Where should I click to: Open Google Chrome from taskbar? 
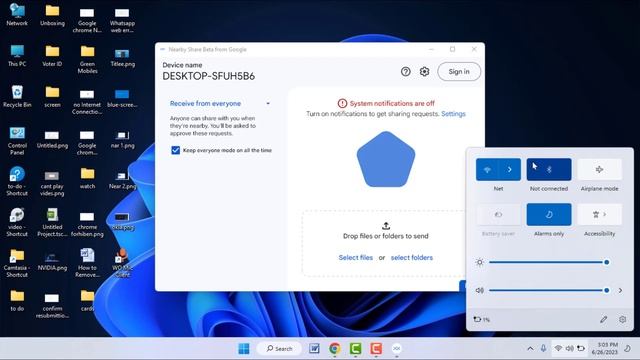(335, 349)
